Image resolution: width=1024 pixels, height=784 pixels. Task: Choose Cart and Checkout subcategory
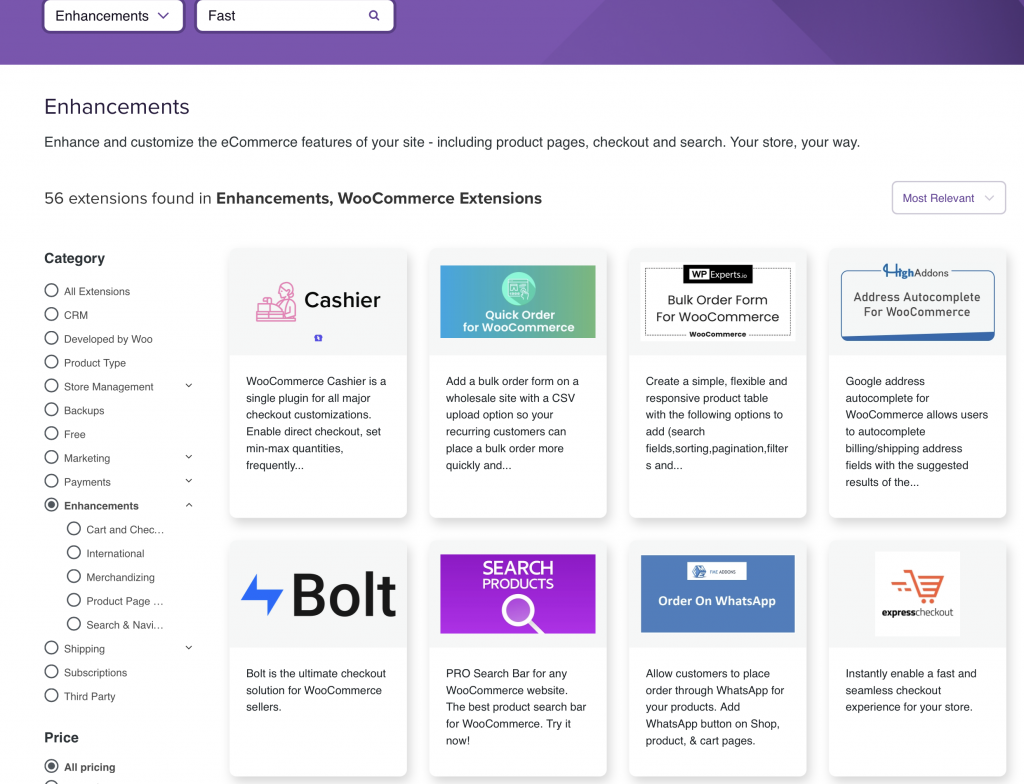(74, 529)
